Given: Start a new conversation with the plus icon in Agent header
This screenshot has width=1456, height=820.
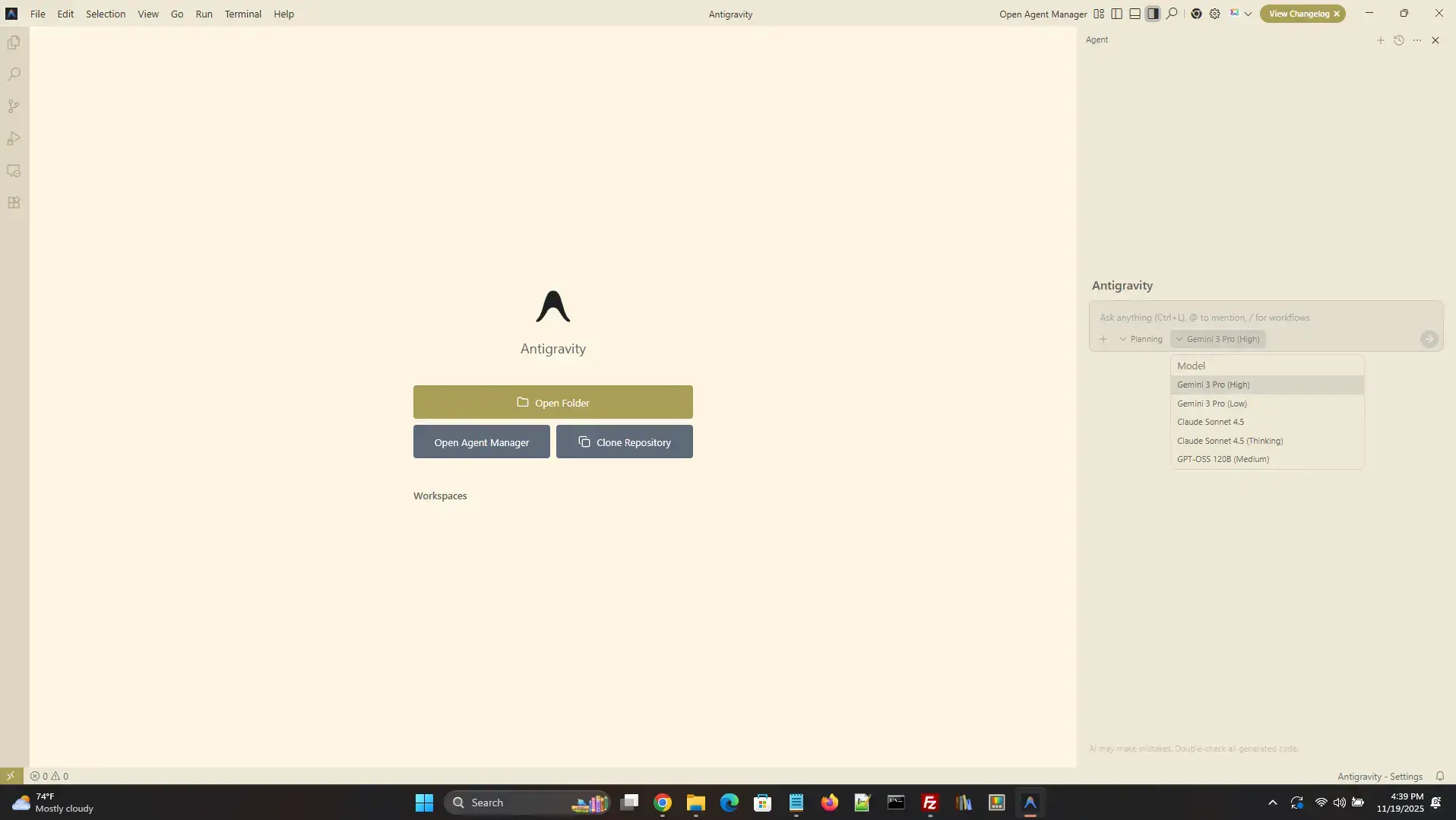Looking at the screenshot, I should click(1380, 40).
